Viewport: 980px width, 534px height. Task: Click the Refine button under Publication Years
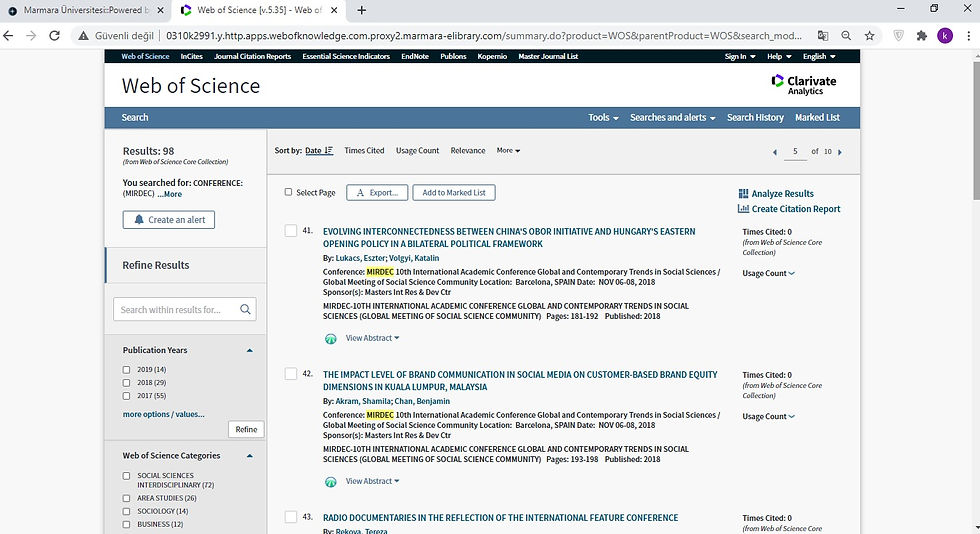pos(246,429)
